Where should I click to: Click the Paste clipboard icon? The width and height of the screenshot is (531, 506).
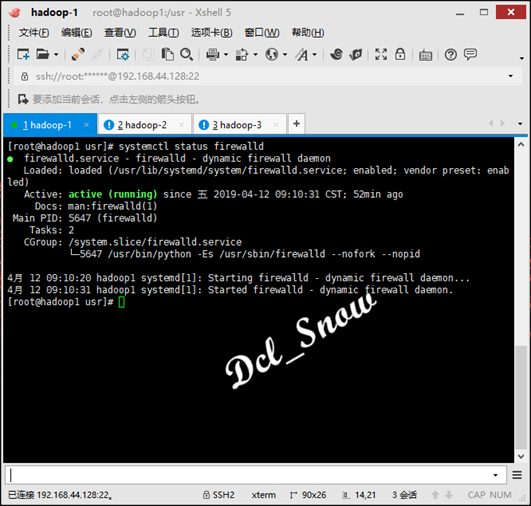(168, 54)
